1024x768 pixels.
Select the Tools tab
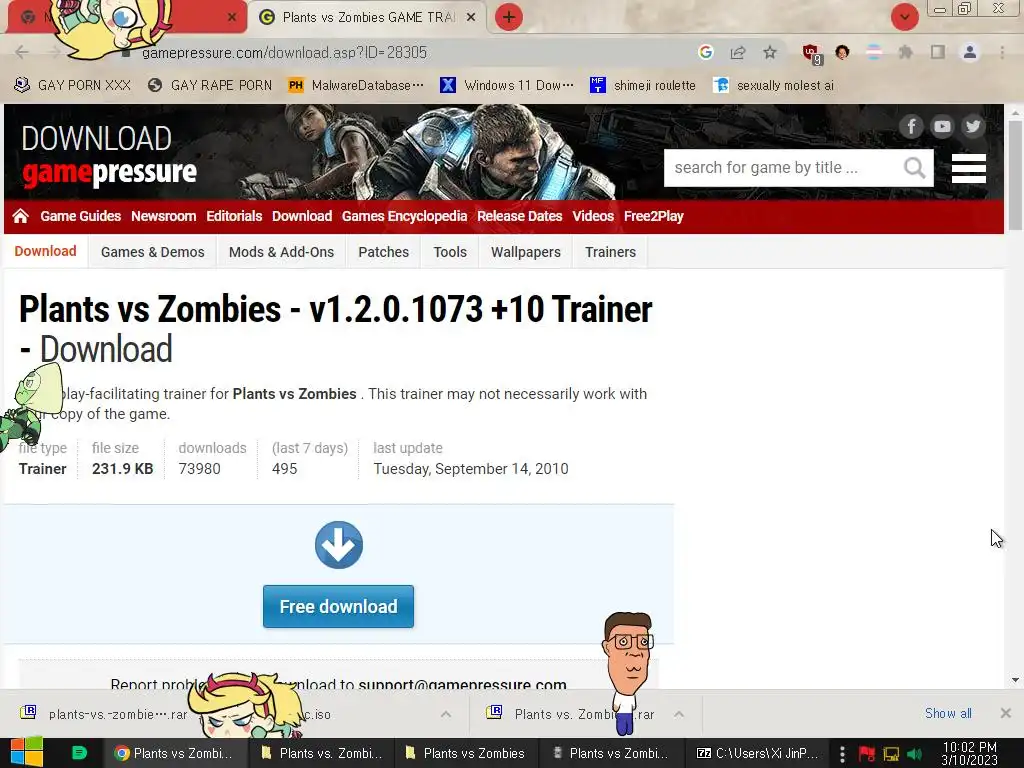click(x=450, y=252)
